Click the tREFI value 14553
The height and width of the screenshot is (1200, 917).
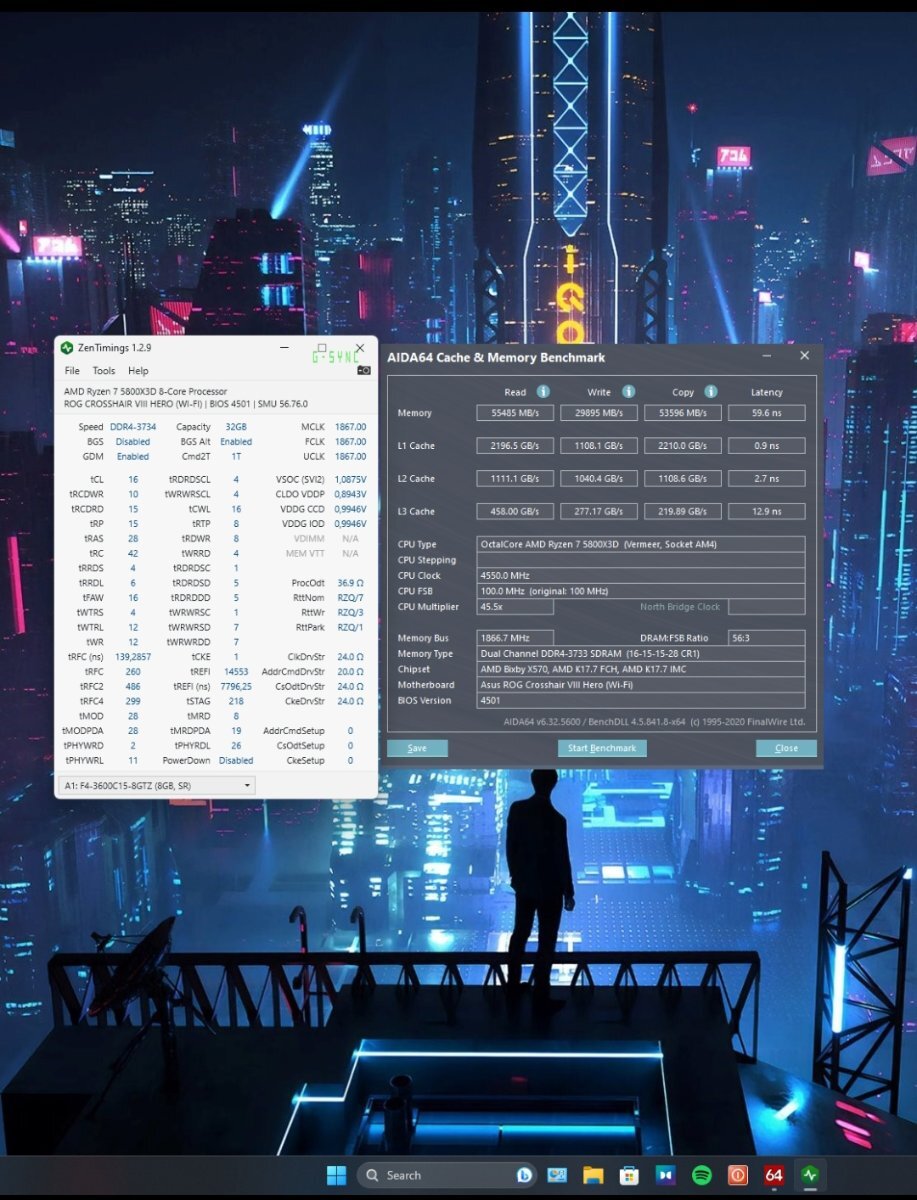(x=236, y=672)
